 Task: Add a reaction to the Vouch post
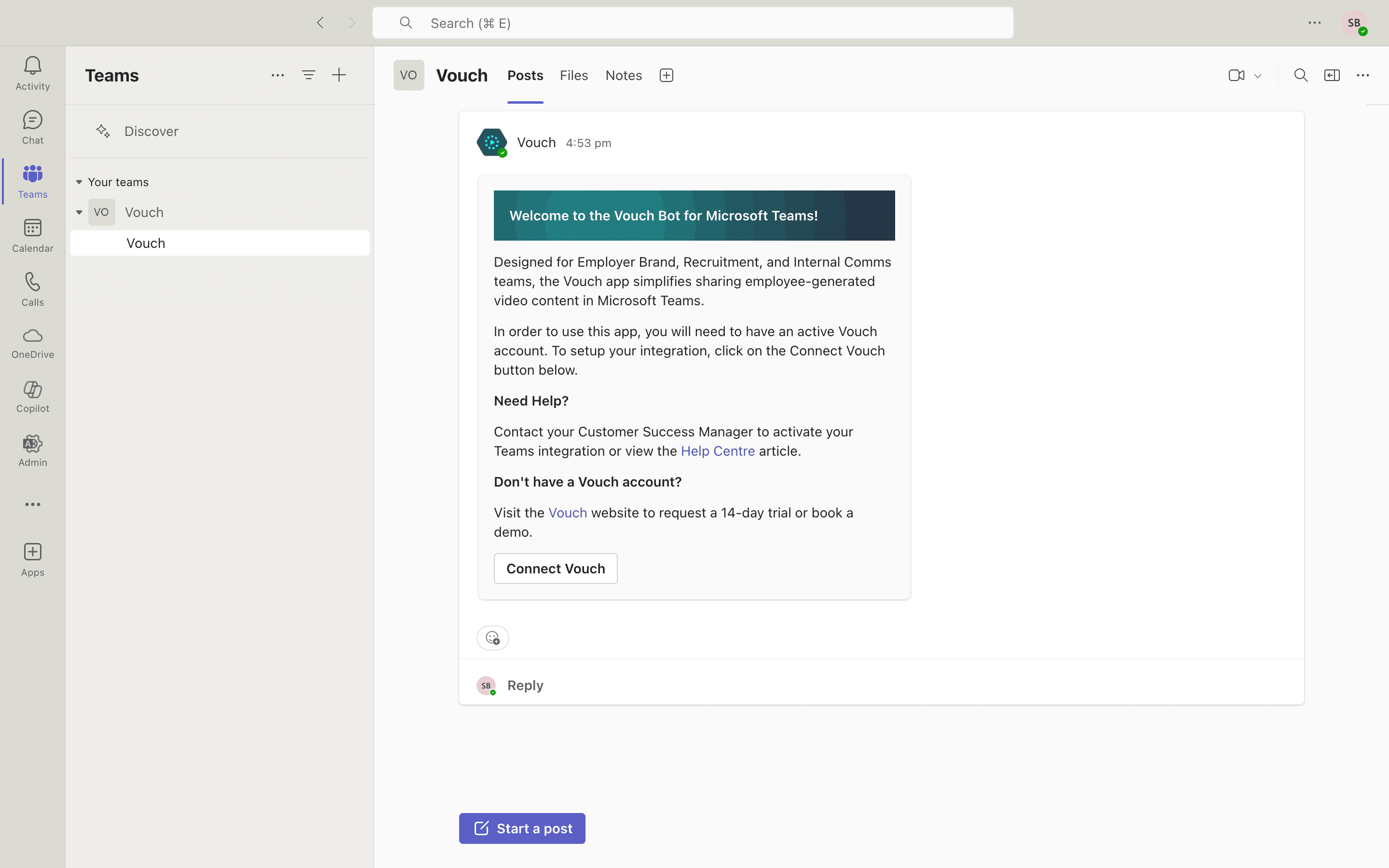coord(492,638)
